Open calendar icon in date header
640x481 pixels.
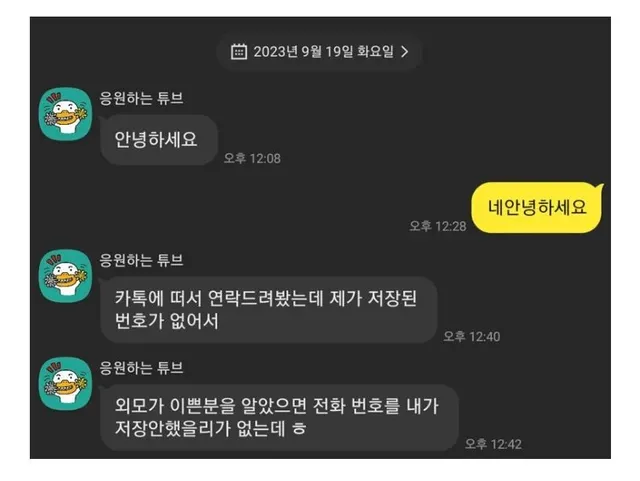point(239,52)
